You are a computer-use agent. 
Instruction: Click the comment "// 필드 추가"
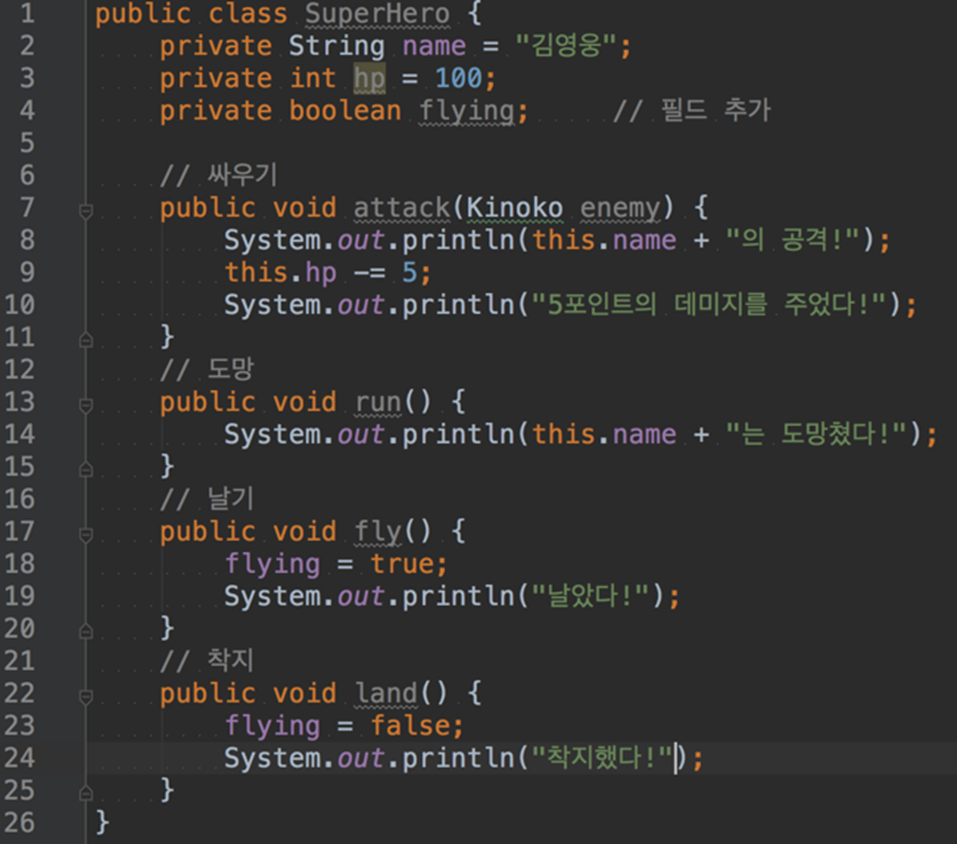tap(692, 110)
